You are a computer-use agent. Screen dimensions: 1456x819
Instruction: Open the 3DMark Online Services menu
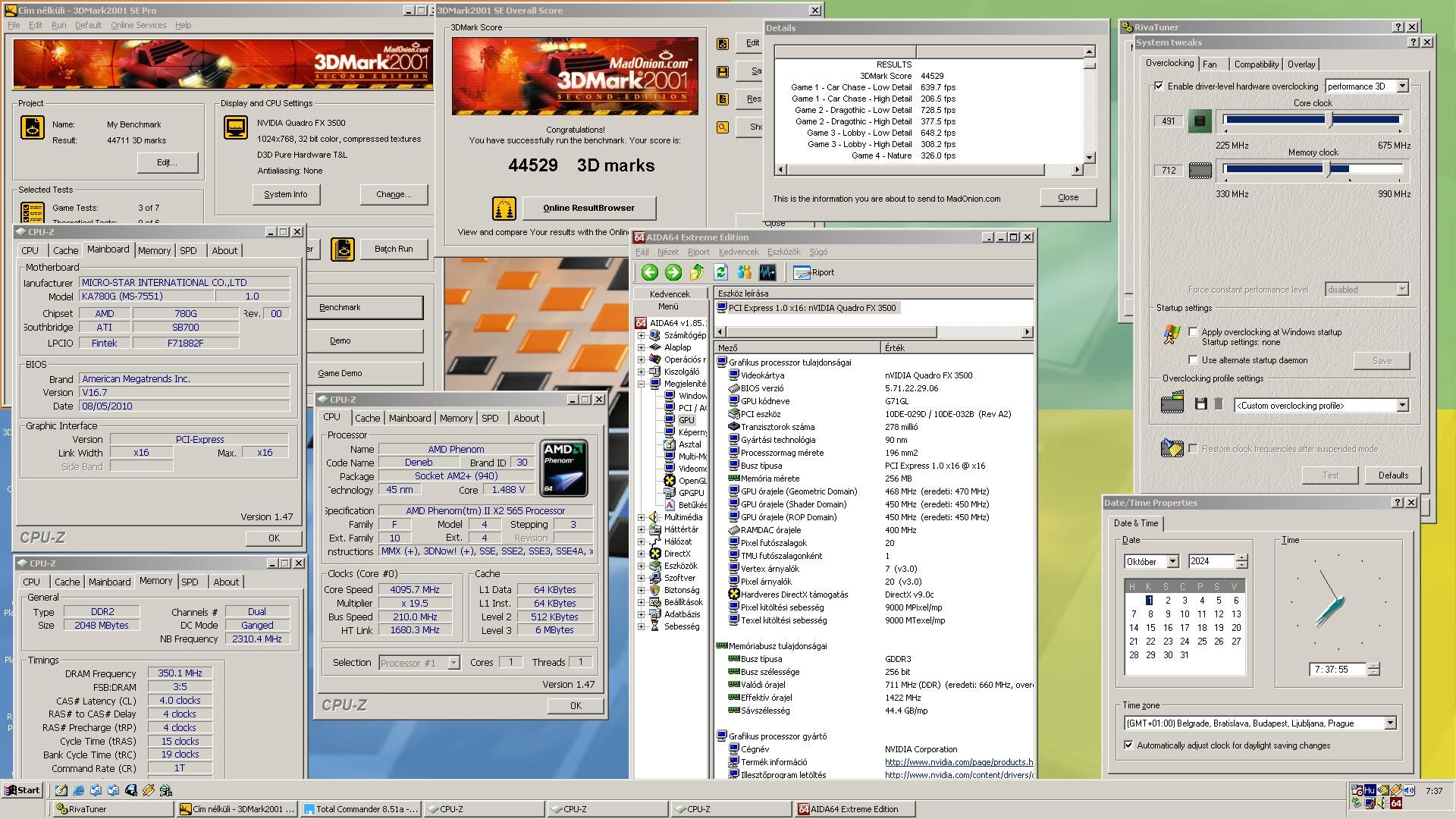[138, 25]
